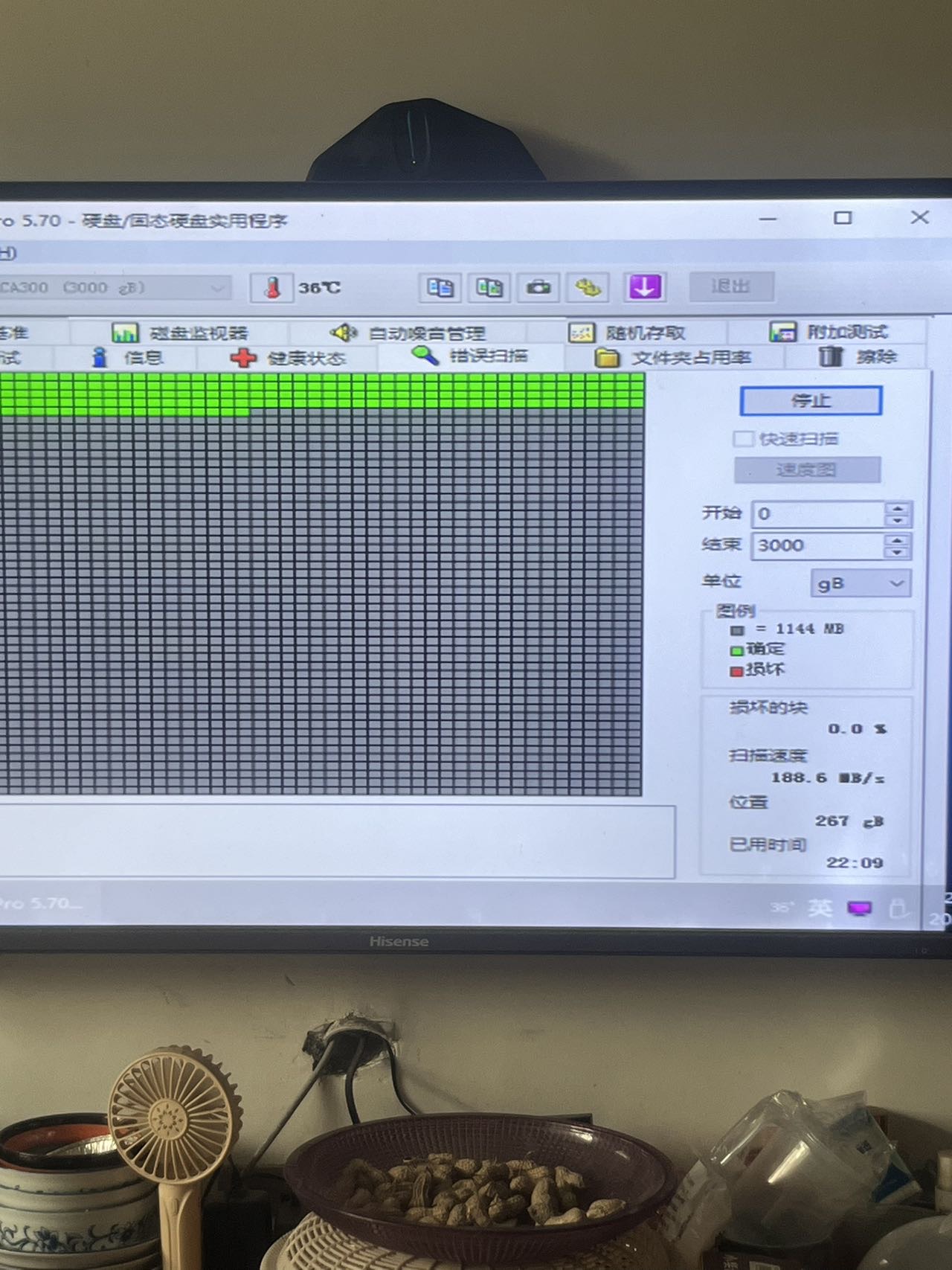
Task: Click the damaged blocks value 0.0 %
Action: pos(857,729)
